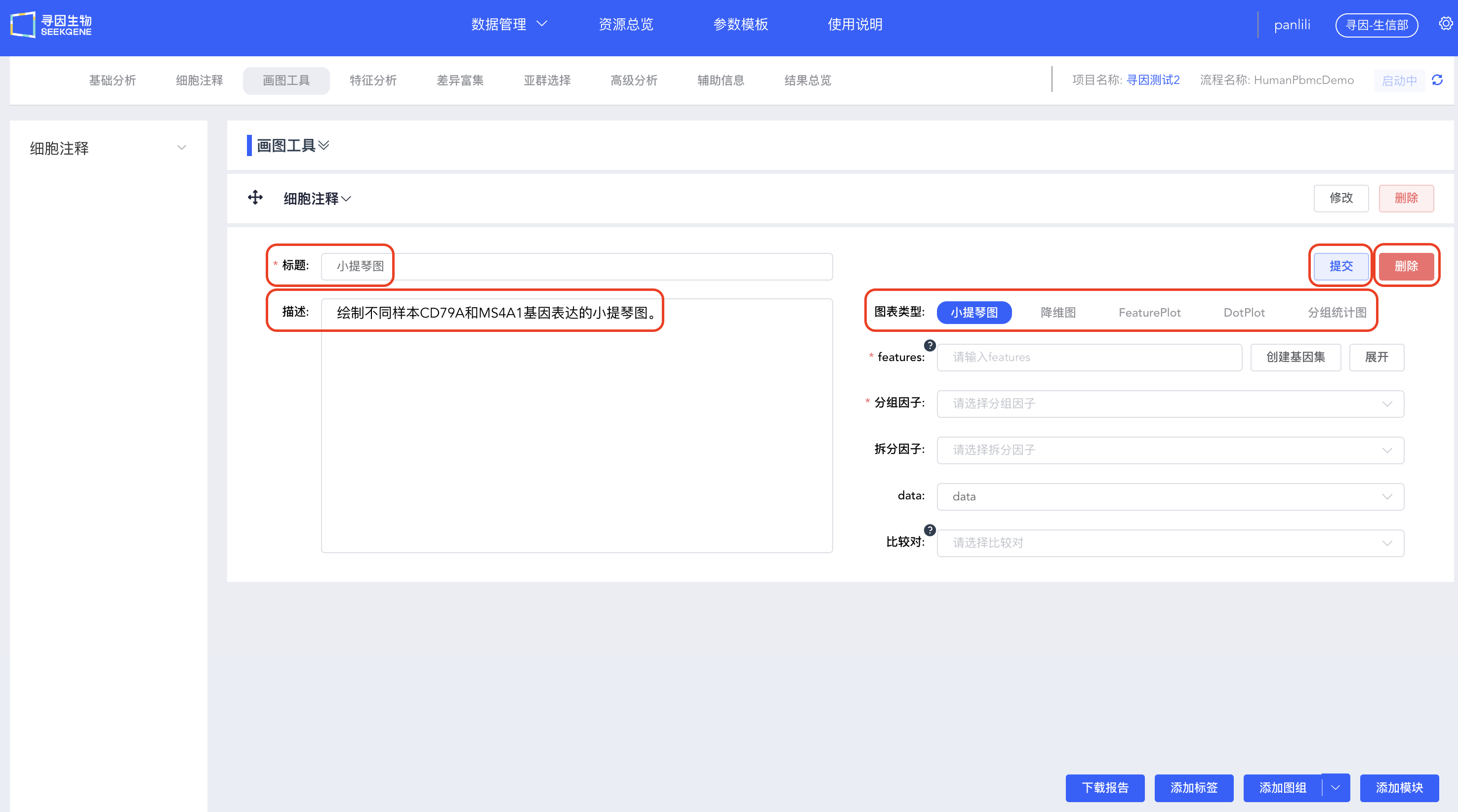Open the 分组因子 dropdown
This screenshot has width=1458, height=812.
click(1170, 404)
